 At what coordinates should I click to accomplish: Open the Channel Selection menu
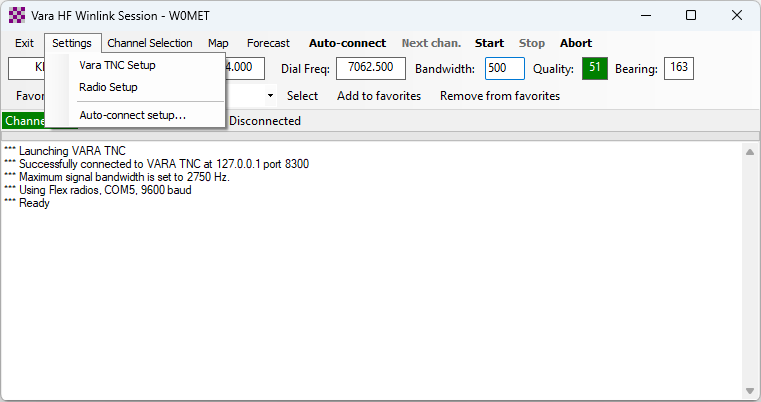pos(149,43)
